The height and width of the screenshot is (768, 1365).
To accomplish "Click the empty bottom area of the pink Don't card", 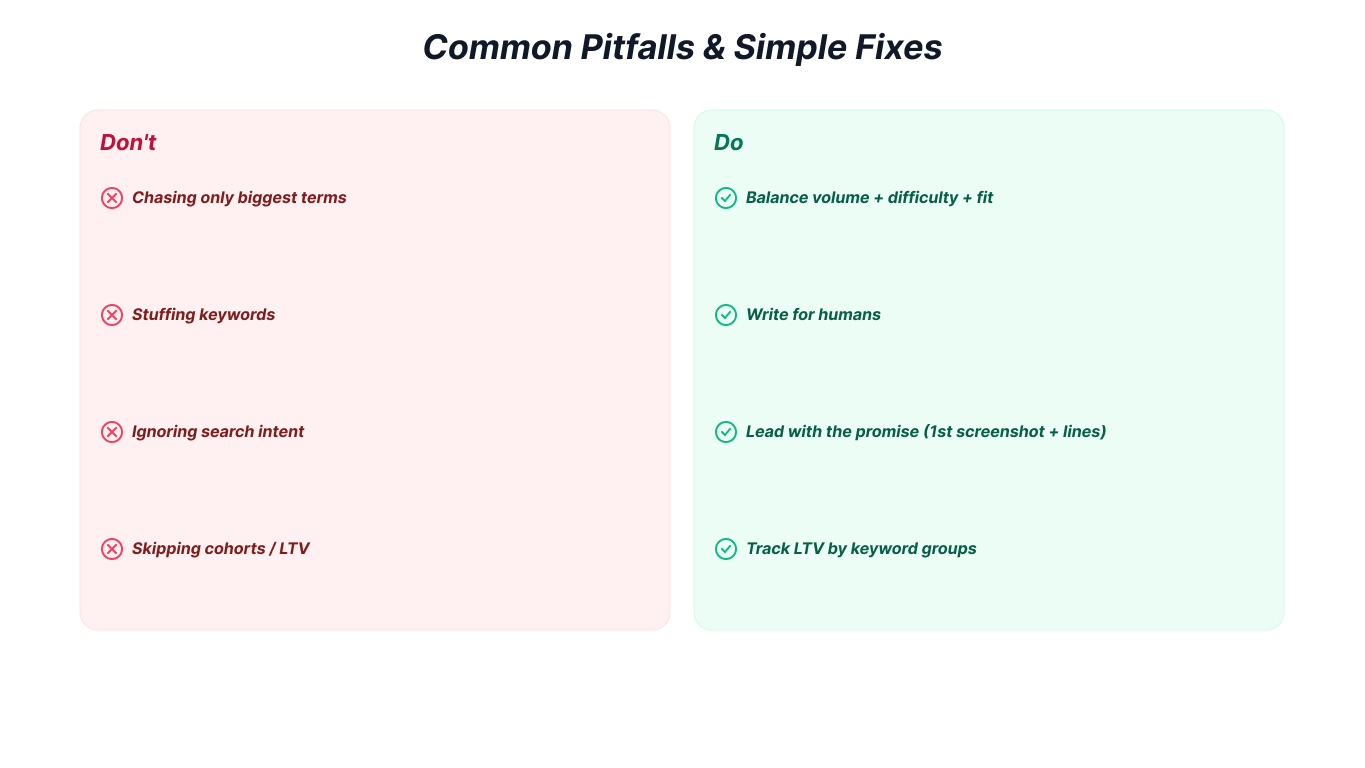I will click(375, 600).
